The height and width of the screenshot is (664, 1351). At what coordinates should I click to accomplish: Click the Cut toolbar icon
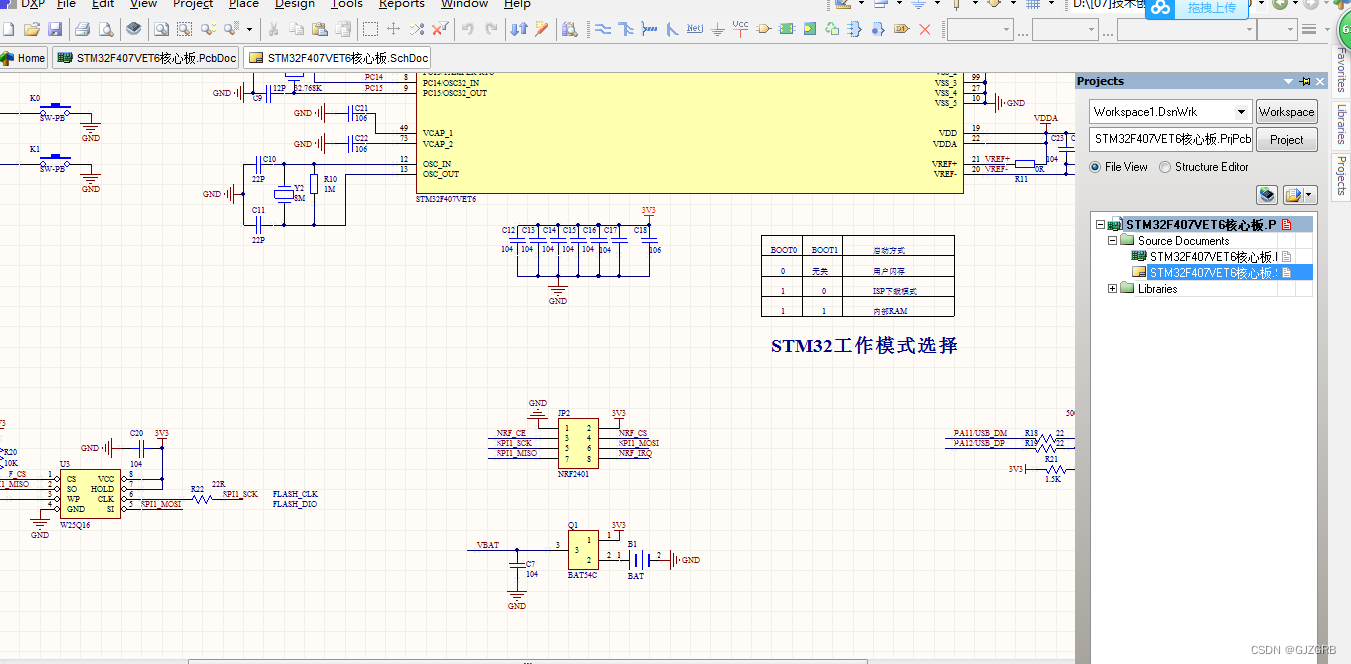pyautogui.click(x=274, y=28)
